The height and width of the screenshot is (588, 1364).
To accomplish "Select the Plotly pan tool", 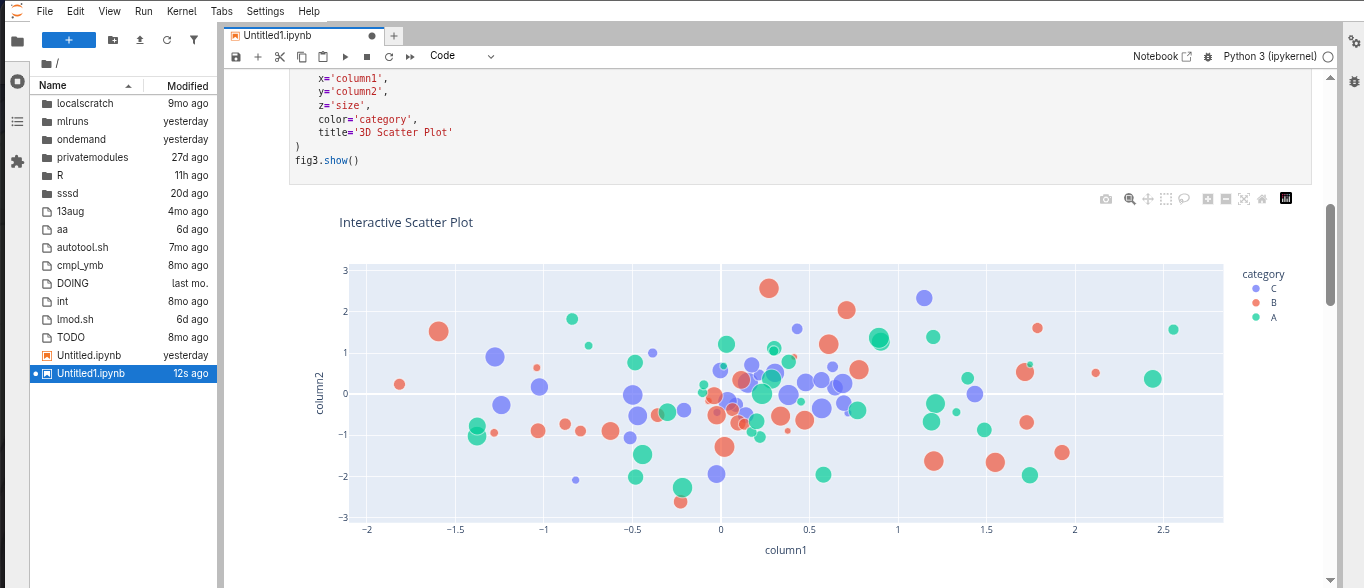I will tap(1148, 199).
